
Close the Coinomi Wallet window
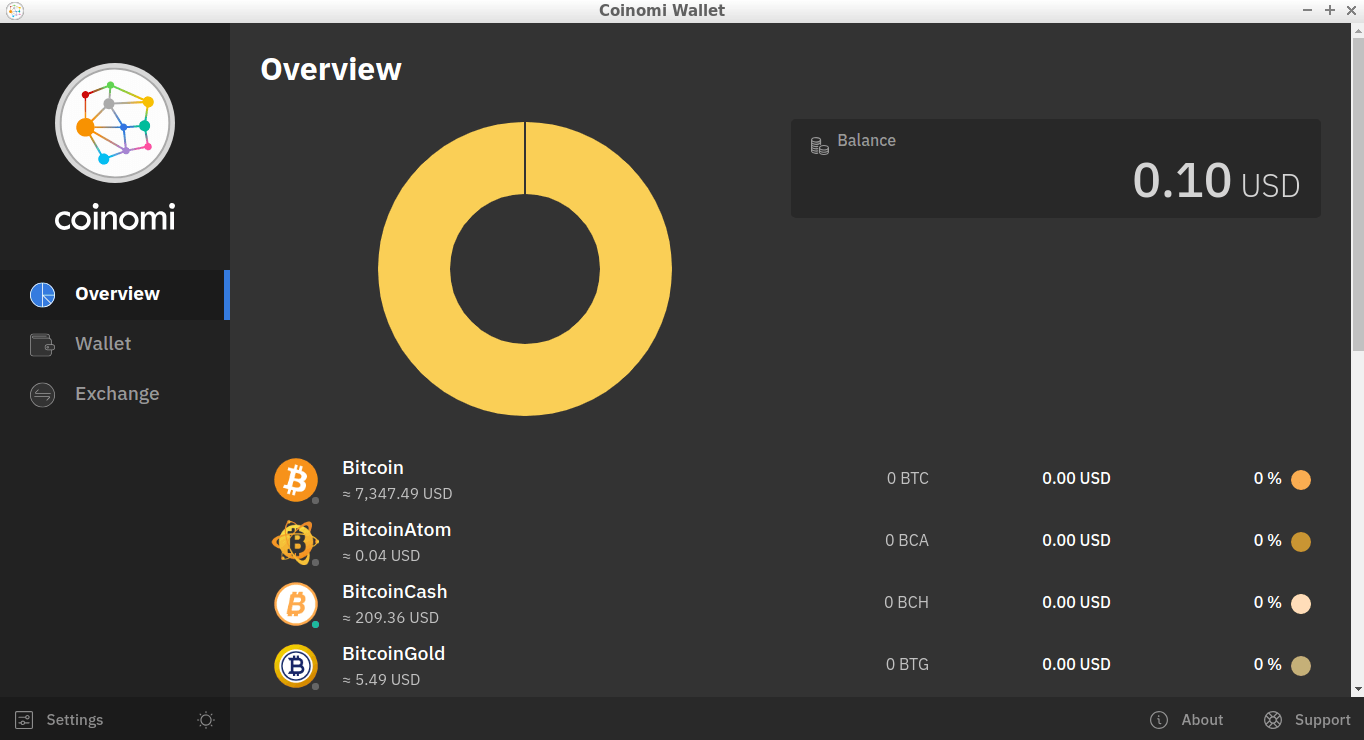point(1351,10)
